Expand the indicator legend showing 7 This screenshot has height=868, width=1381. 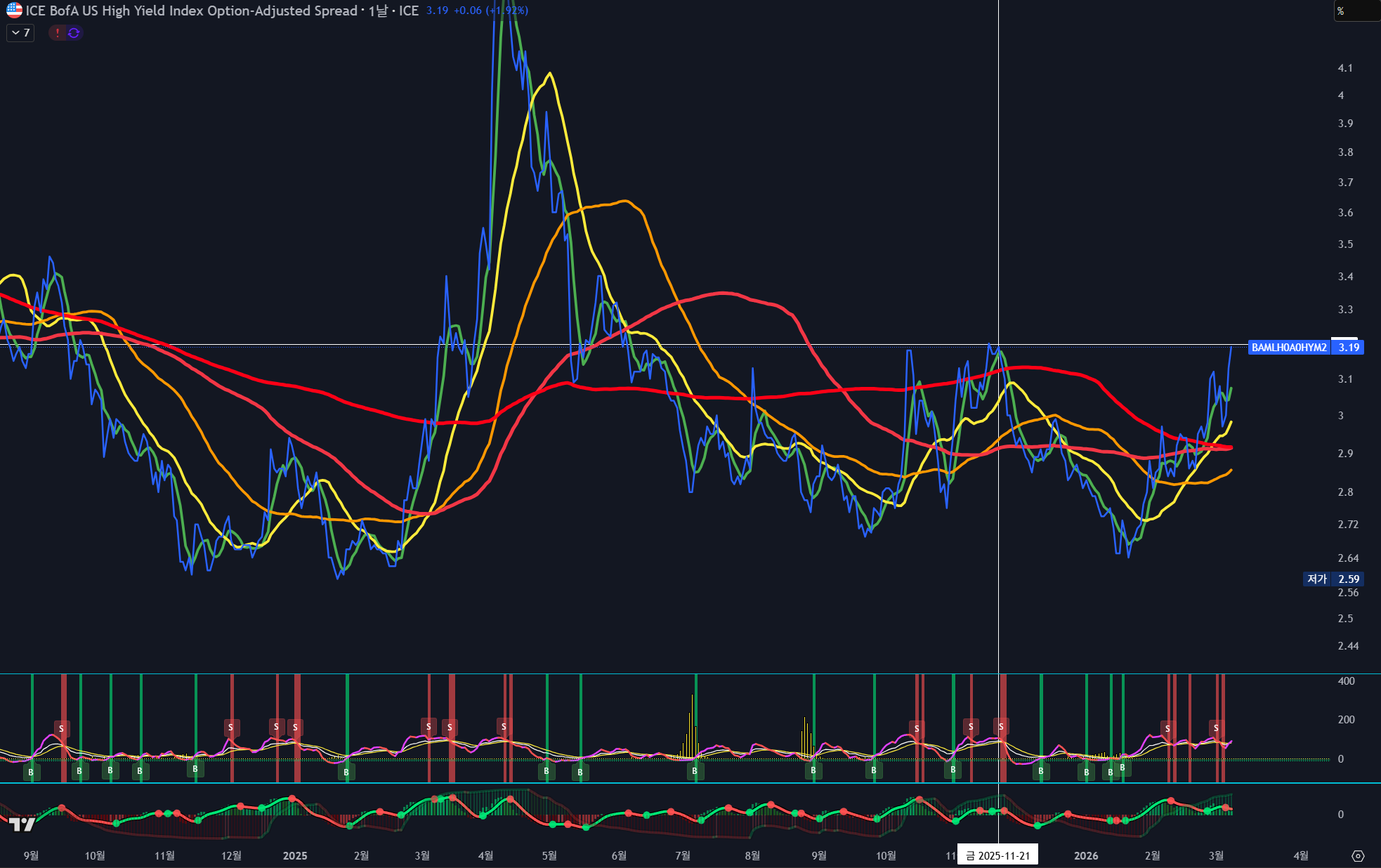tap(20, 32)
